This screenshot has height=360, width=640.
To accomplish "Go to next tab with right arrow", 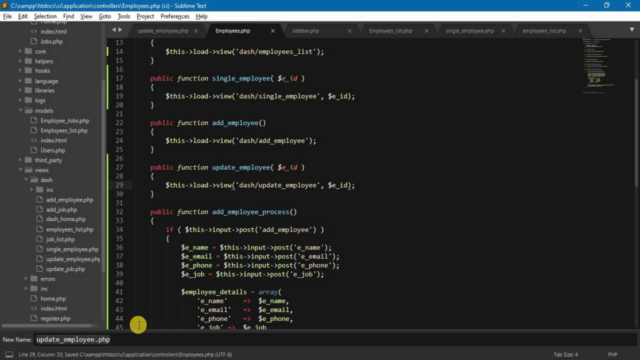I will tap(120, 30).
